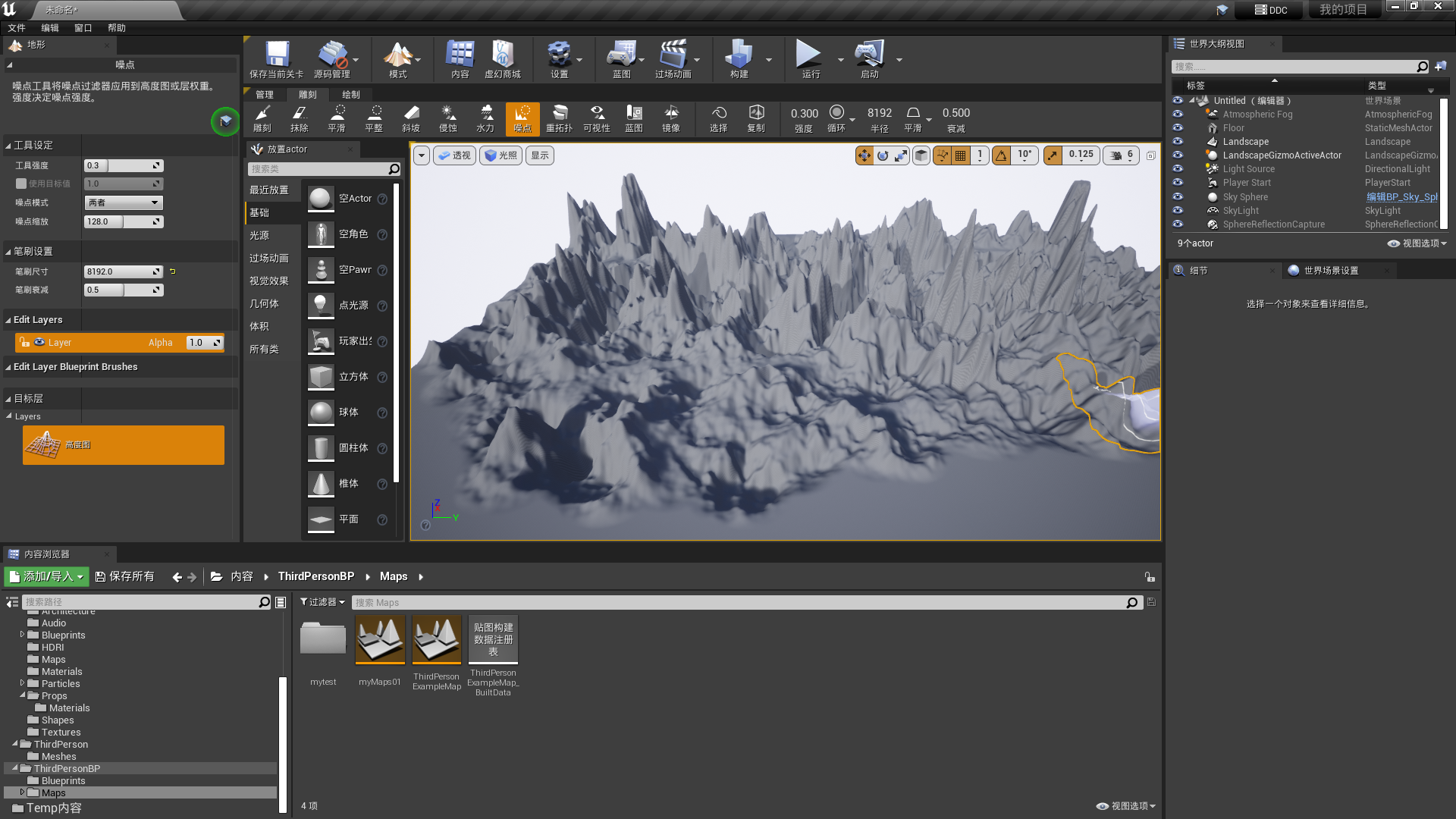Image resolution: width=1456 pixels, height=819 pixels.
Task: Toggle visibility of Player Start actor
Action: click(1178, 183)
